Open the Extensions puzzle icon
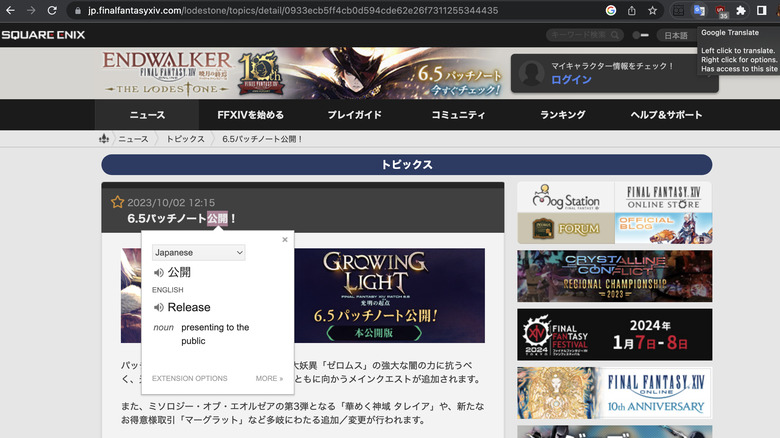Viewport: 780px width, 438px height. 741,10
